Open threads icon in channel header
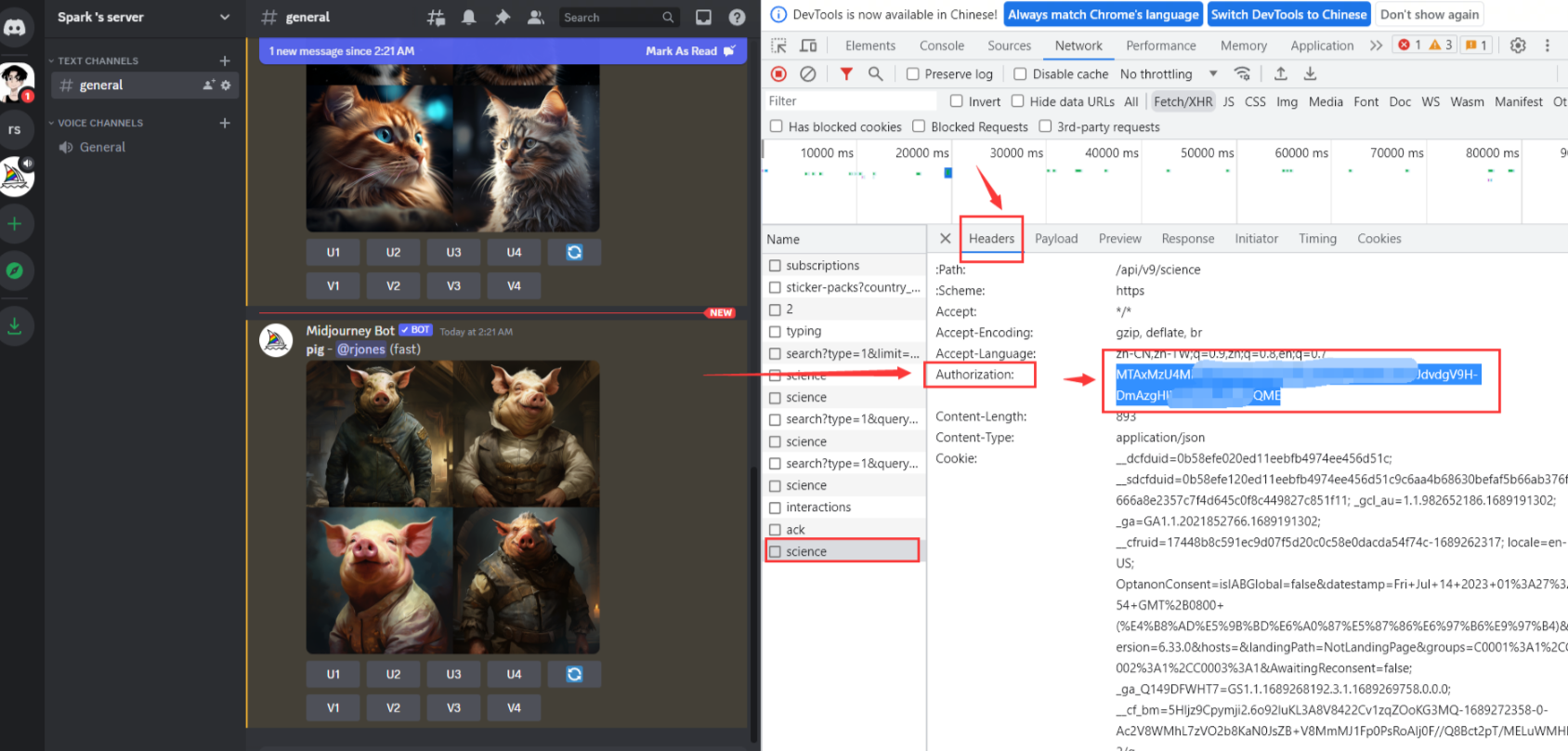The width and height of the screenshot is (1568, 751). (x=436, y=17)
